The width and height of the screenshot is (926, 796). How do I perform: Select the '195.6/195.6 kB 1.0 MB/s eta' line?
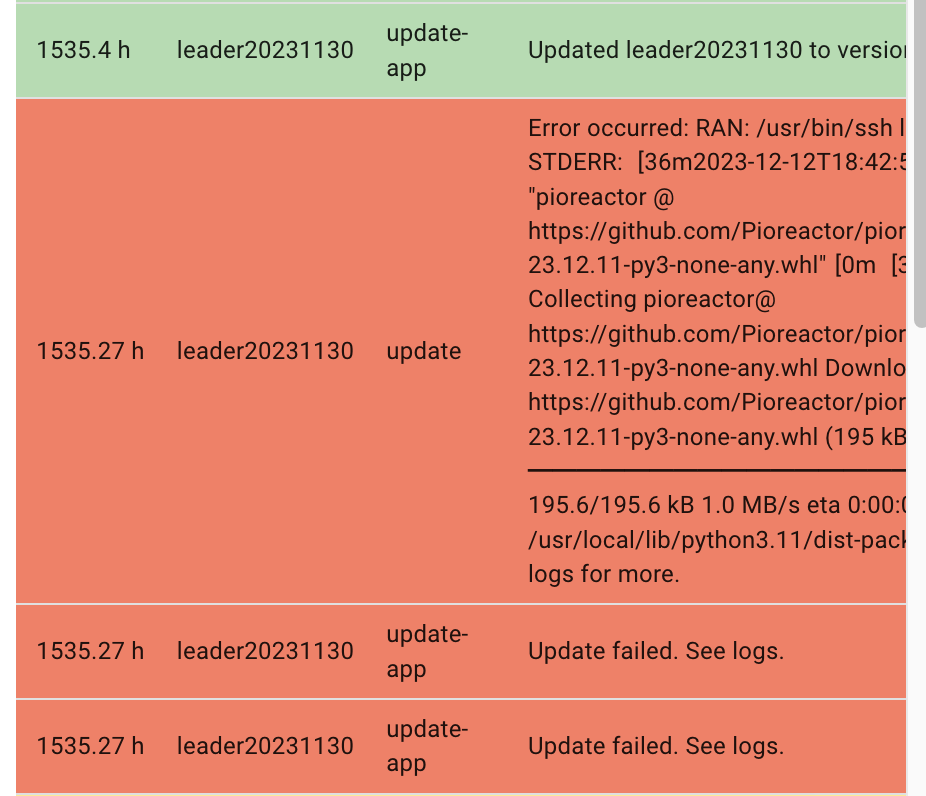(x=717, y=505)
